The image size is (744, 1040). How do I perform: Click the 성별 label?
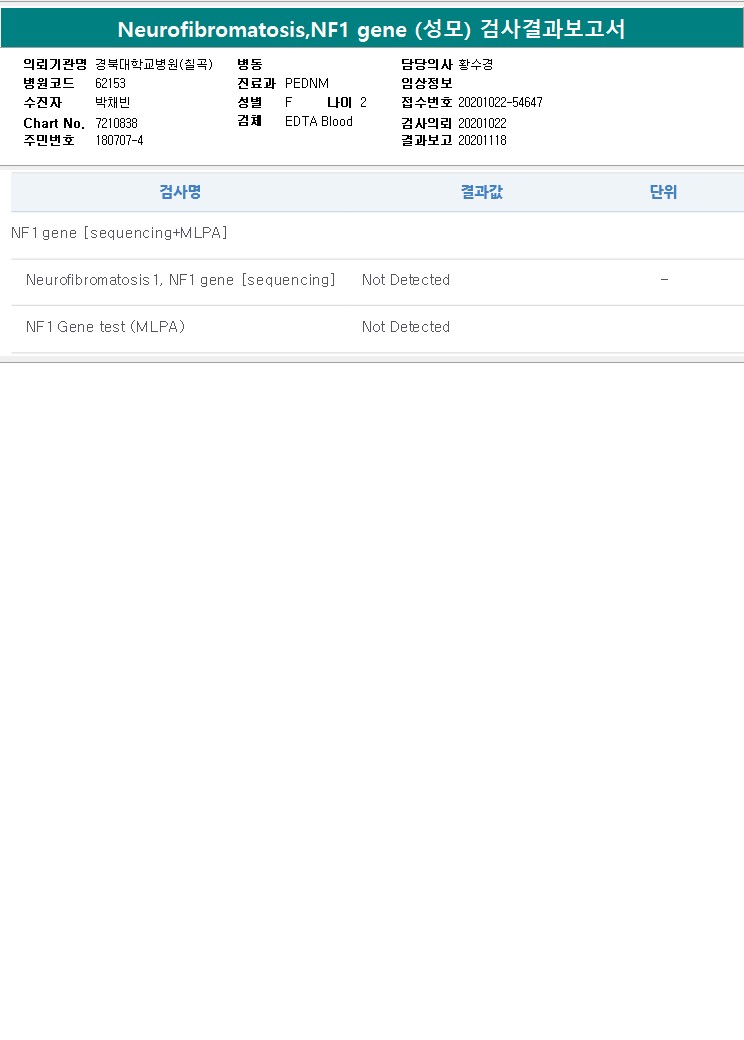click(x=250, y=103)
